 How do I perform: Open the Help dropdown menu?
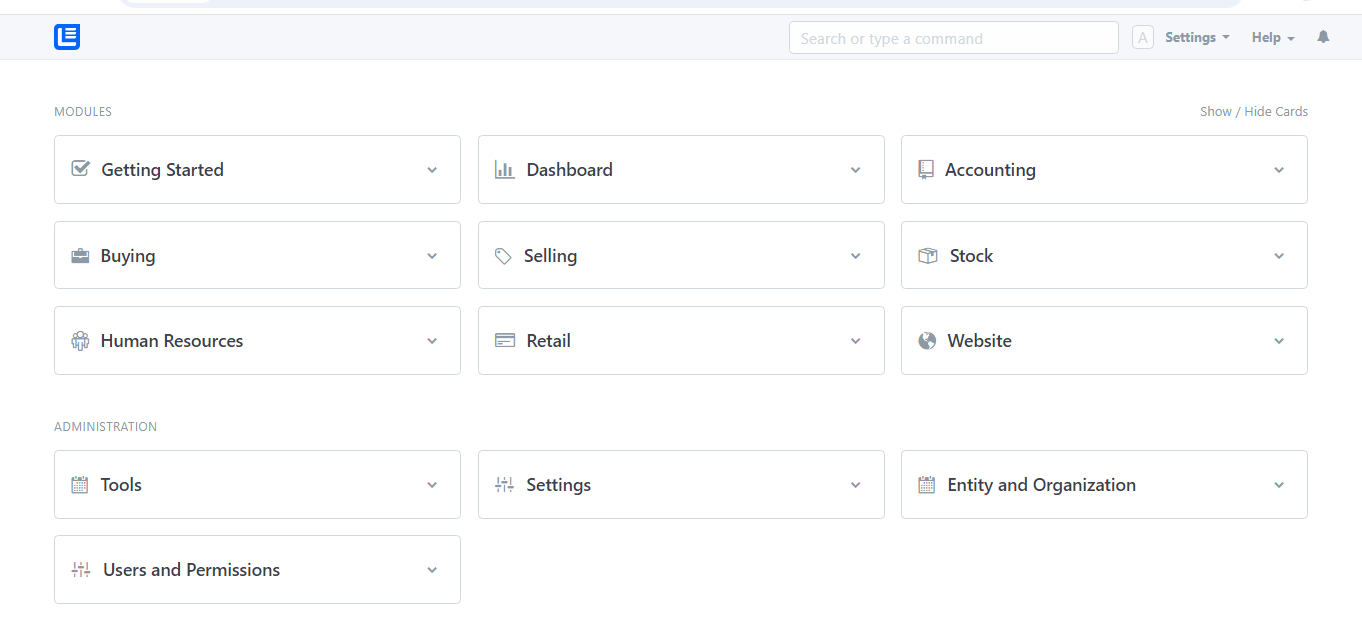click(x=1272, y=37)
